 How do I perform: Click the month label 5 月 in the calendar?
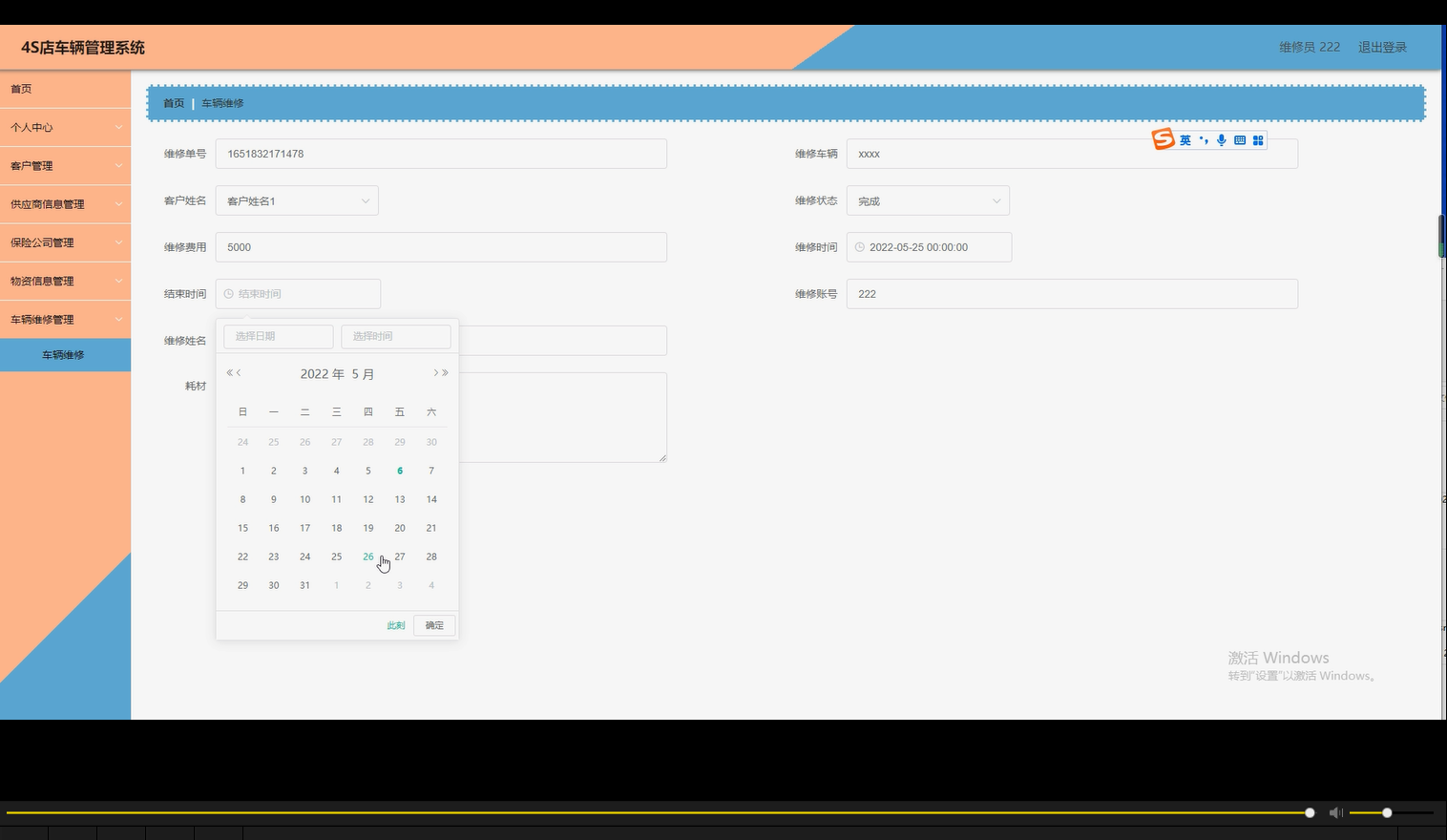(363, 374)
